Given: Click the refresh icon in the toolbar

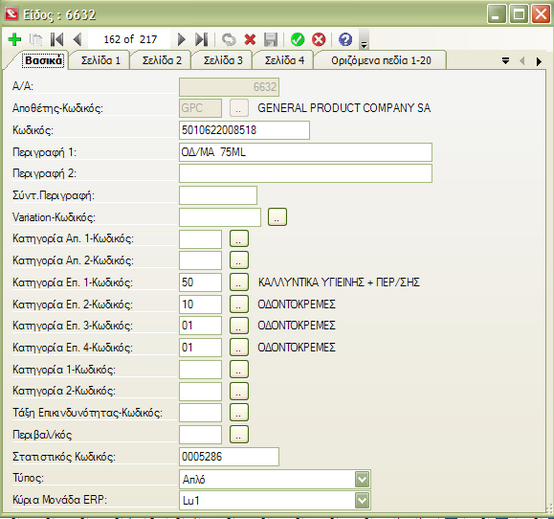Looking at the screenshot, I should point(229,39).
